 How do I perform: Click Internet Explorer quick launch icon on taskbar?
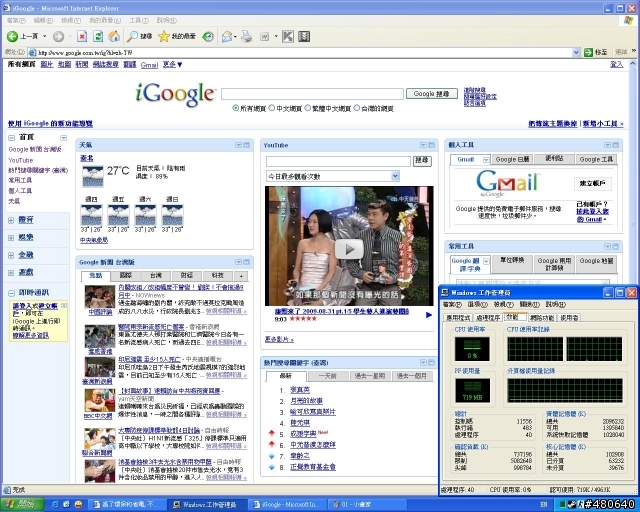(x=55, y=505)
